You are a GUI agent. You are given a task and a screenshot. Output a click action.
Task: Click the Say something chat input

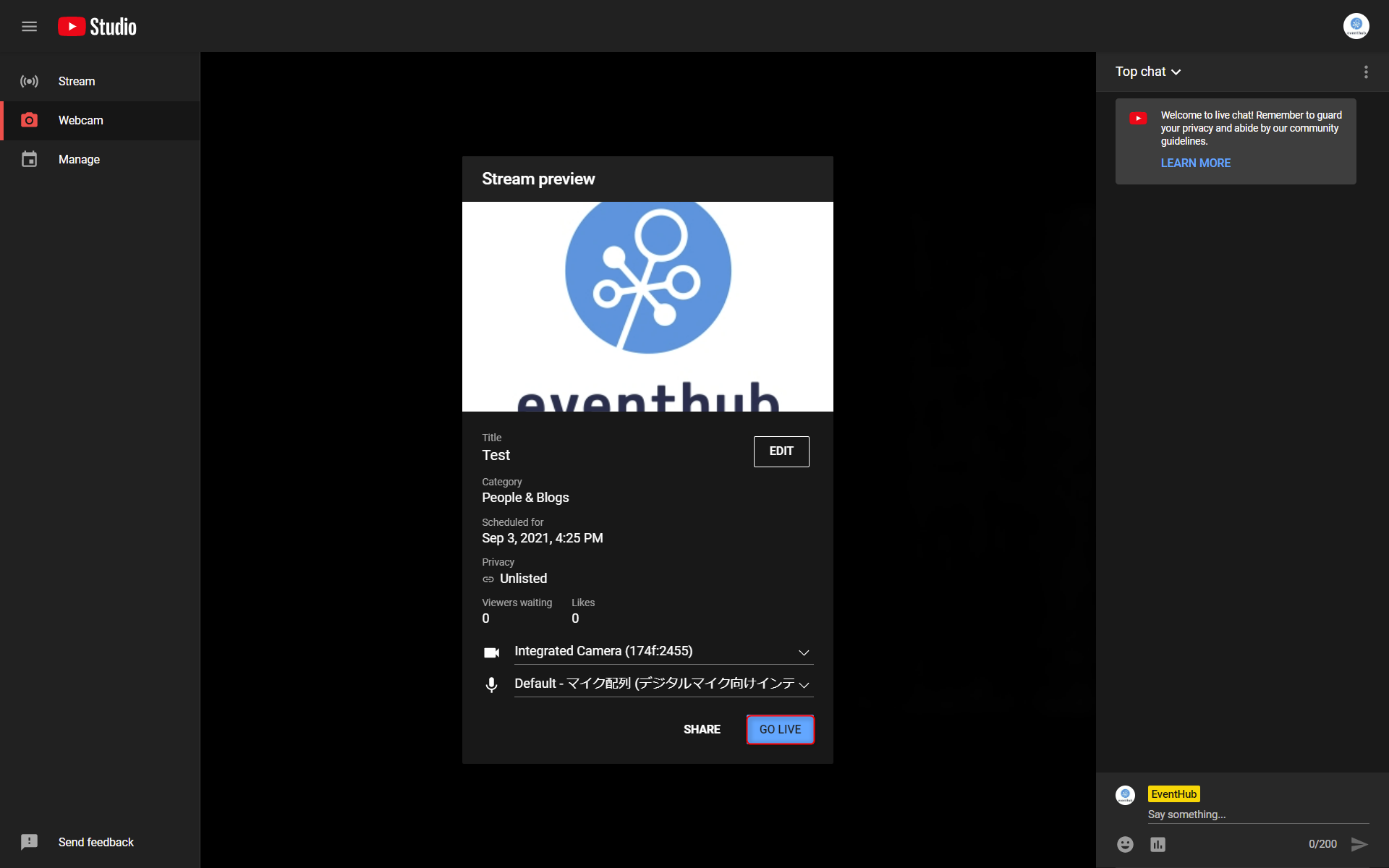(1258, 814)
